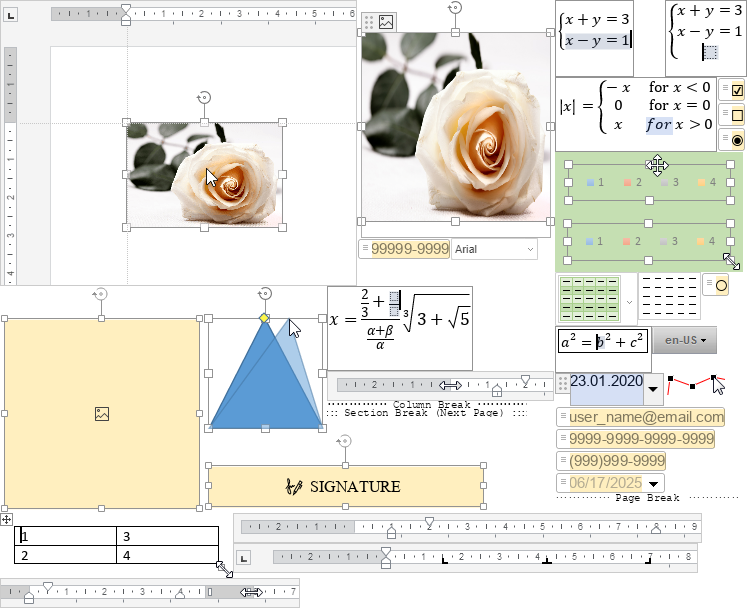Image resolution: width=747 pixels, height=608 pixels.
Task: Click the user_name@email.com field
Action: 647,417
